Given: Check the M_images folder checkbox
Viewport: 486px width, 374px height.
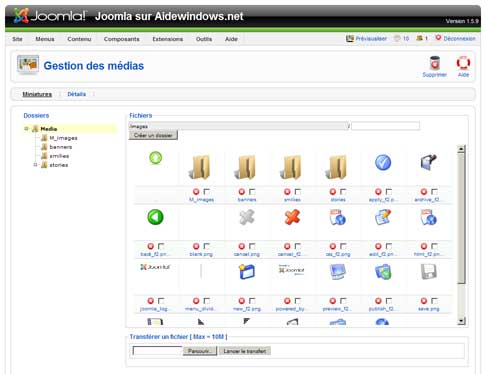Looking at the screenshot, I should click(207, 192).
